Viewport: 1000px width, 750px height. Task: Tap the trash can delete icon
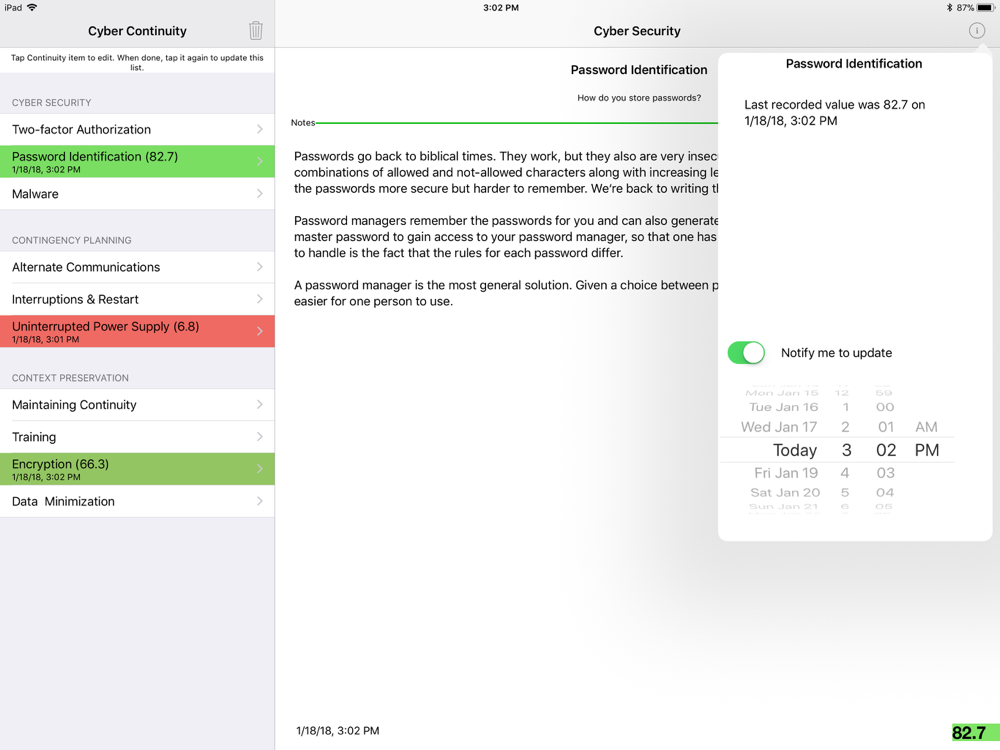tap(256, 30)
